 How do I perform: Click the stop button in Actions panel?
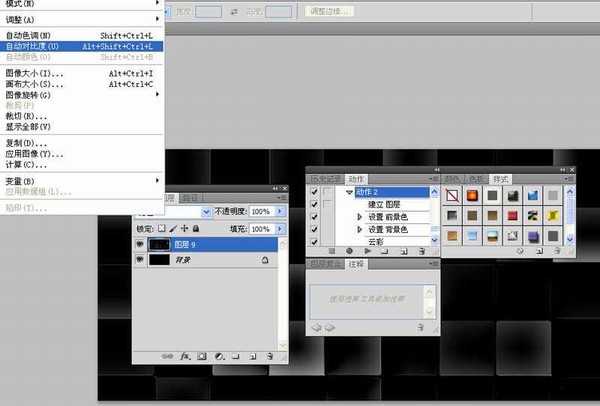(x=333, y=251)
